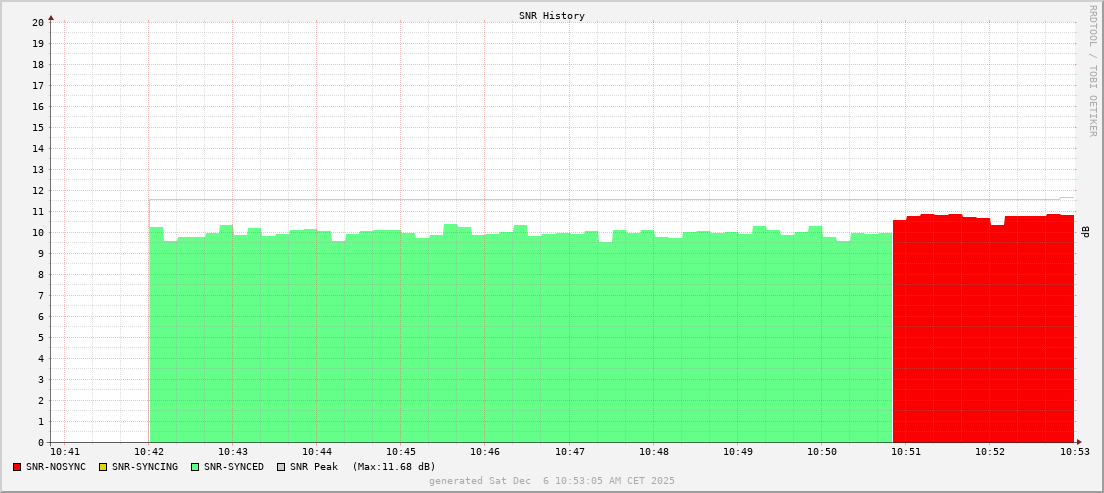Click the red SNR-NOSYNC legend swatch
Screen dimensions: 1104x493
pyautogui.click(x=17, y=467)
